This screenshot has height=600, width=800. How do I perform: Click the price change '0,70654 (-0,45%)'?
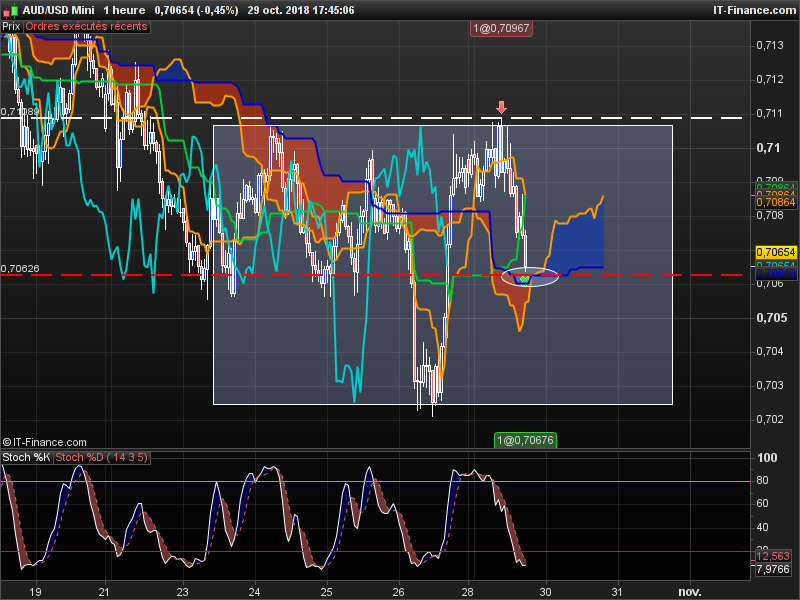pos(196,10)
